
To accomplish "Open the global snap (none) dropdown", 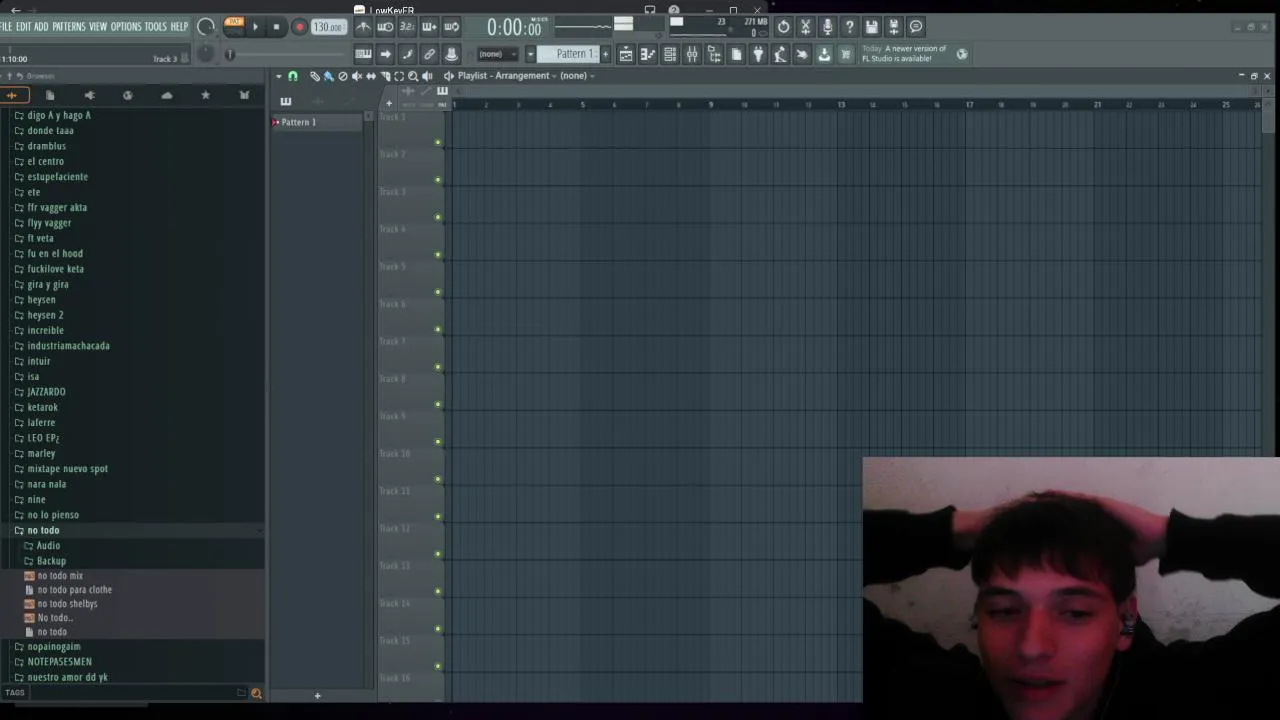I will coord(497,54).
